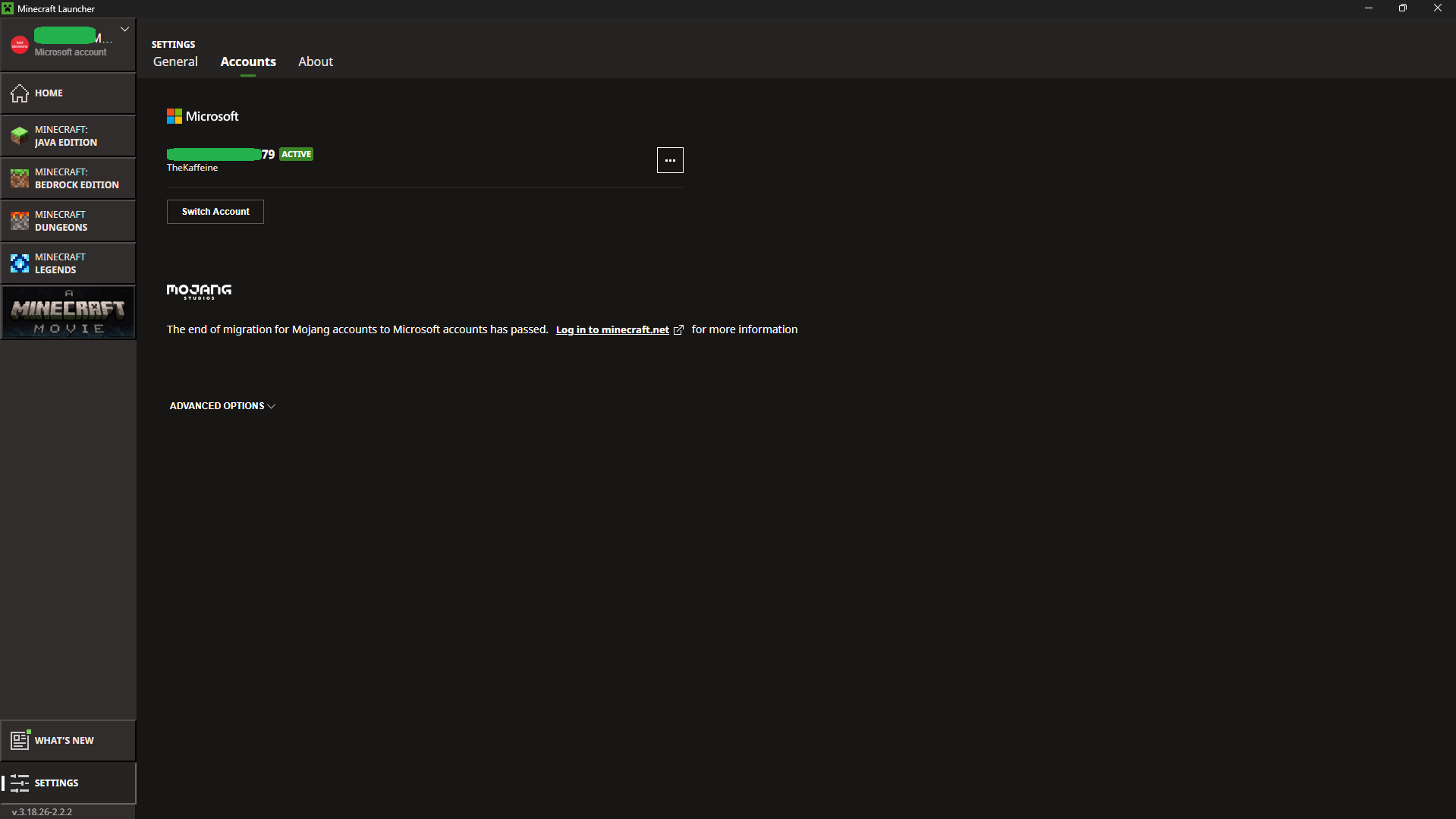Restore down the launcher window

(x=1403, y=8)
